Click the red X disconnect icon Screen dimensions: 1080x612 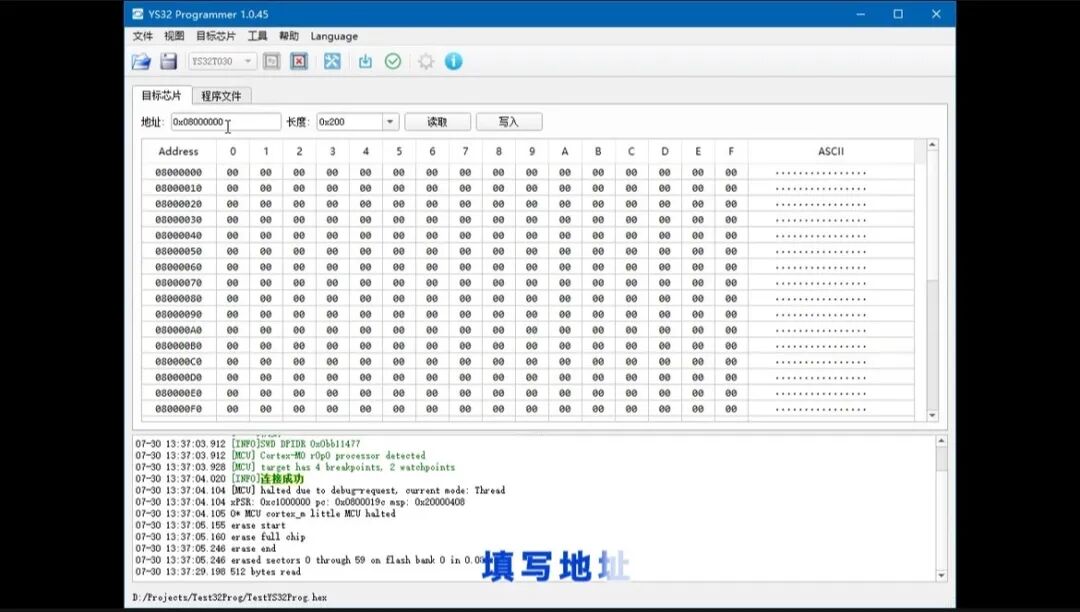299,61
